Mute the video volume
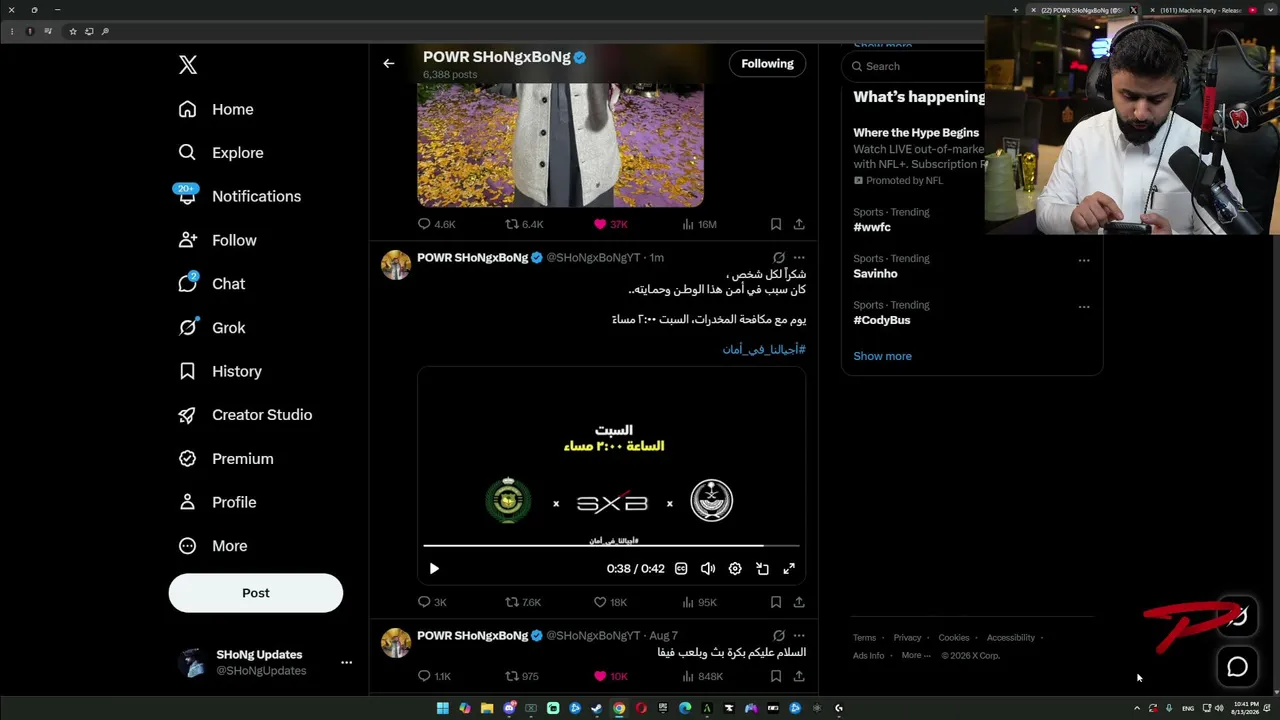 (708, 569)
